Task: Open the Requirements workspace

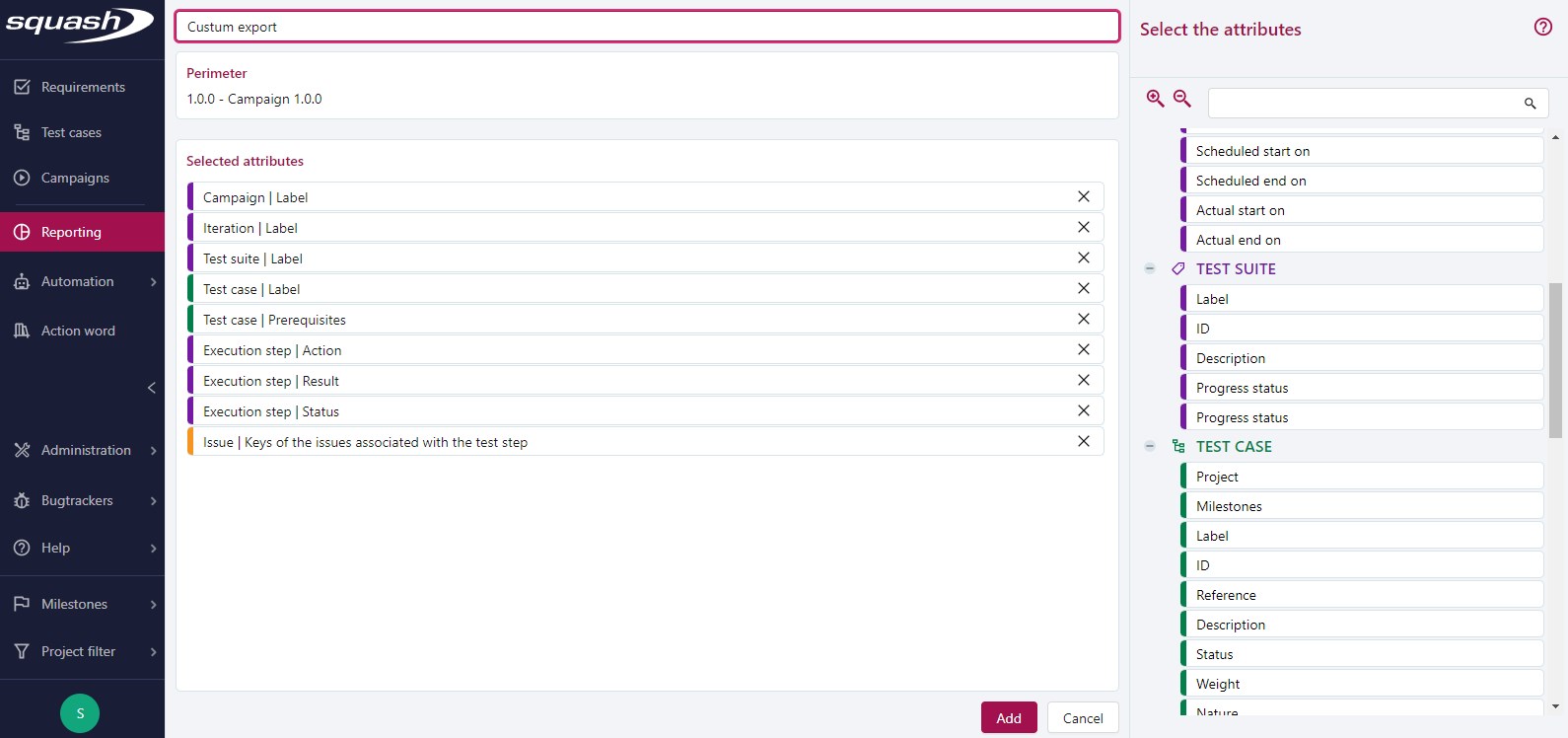Action: [83, 87]
